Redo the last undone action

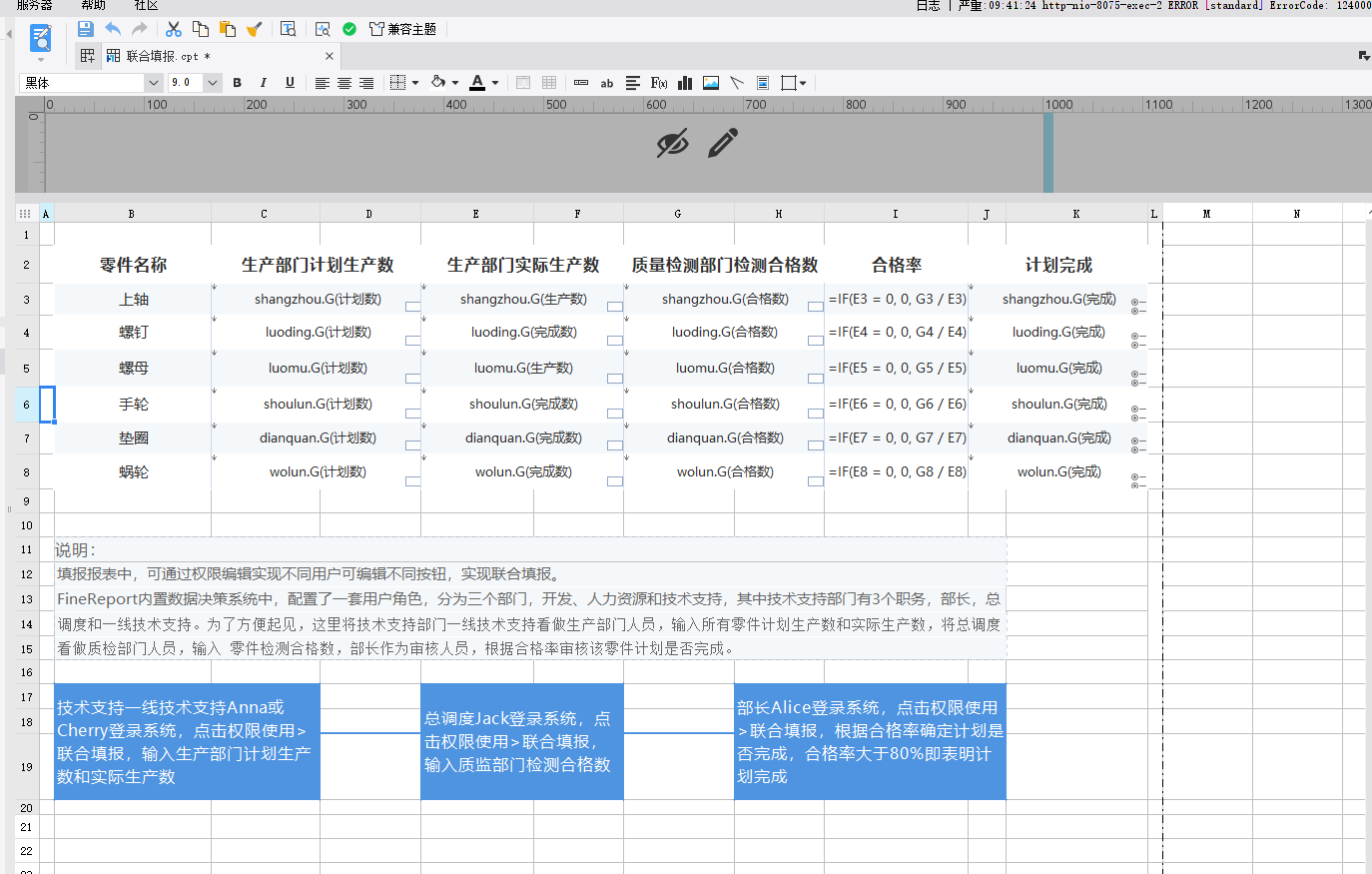(140, 29)
